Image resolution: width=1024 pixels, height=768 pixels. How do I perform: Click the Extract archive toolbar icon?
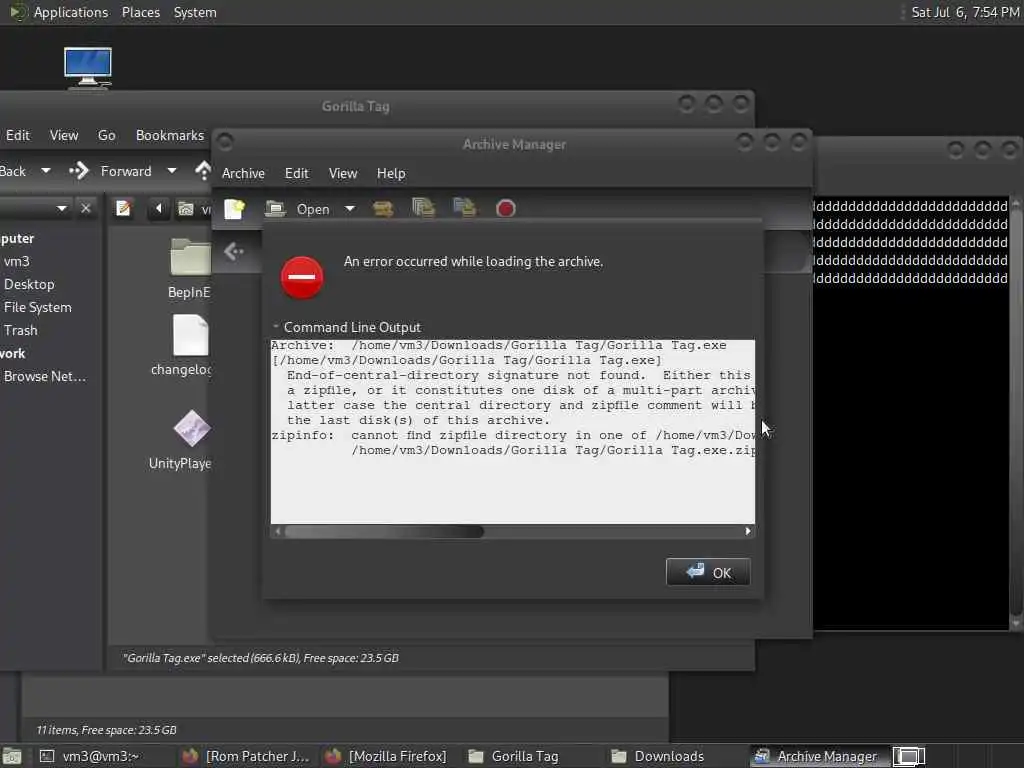coord(383,209)
